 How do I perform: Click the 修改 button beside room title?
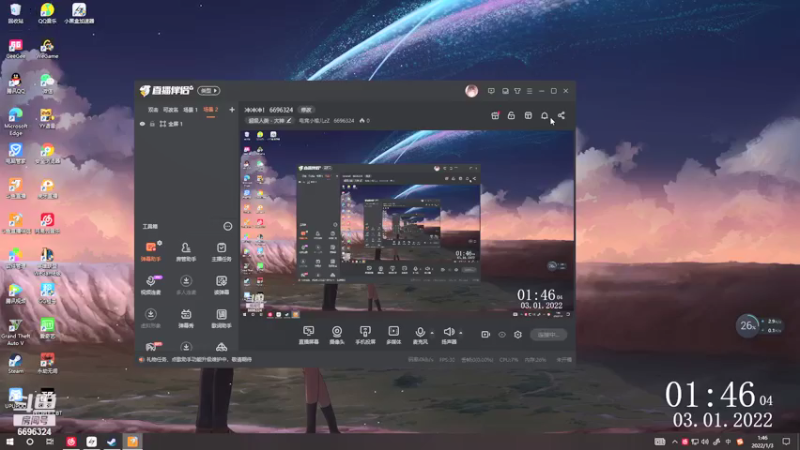[306, 110]
